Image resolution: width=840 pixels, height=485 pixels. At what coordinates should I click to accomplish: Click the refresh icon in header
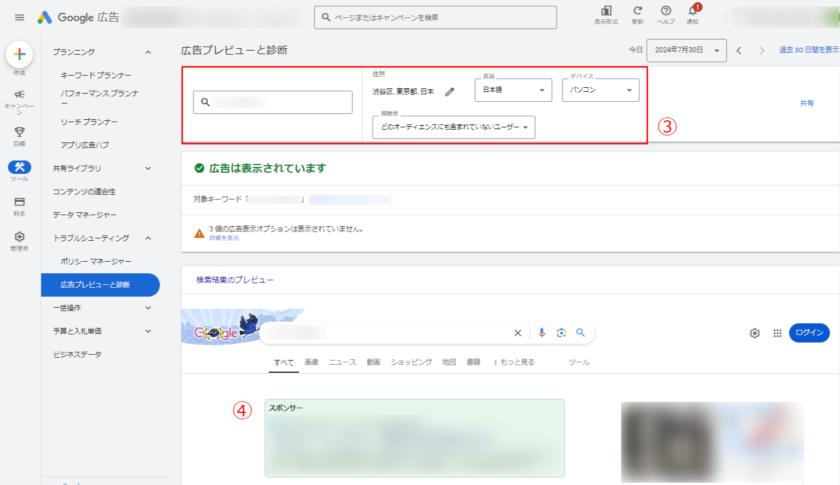click(x=637, y=11)
